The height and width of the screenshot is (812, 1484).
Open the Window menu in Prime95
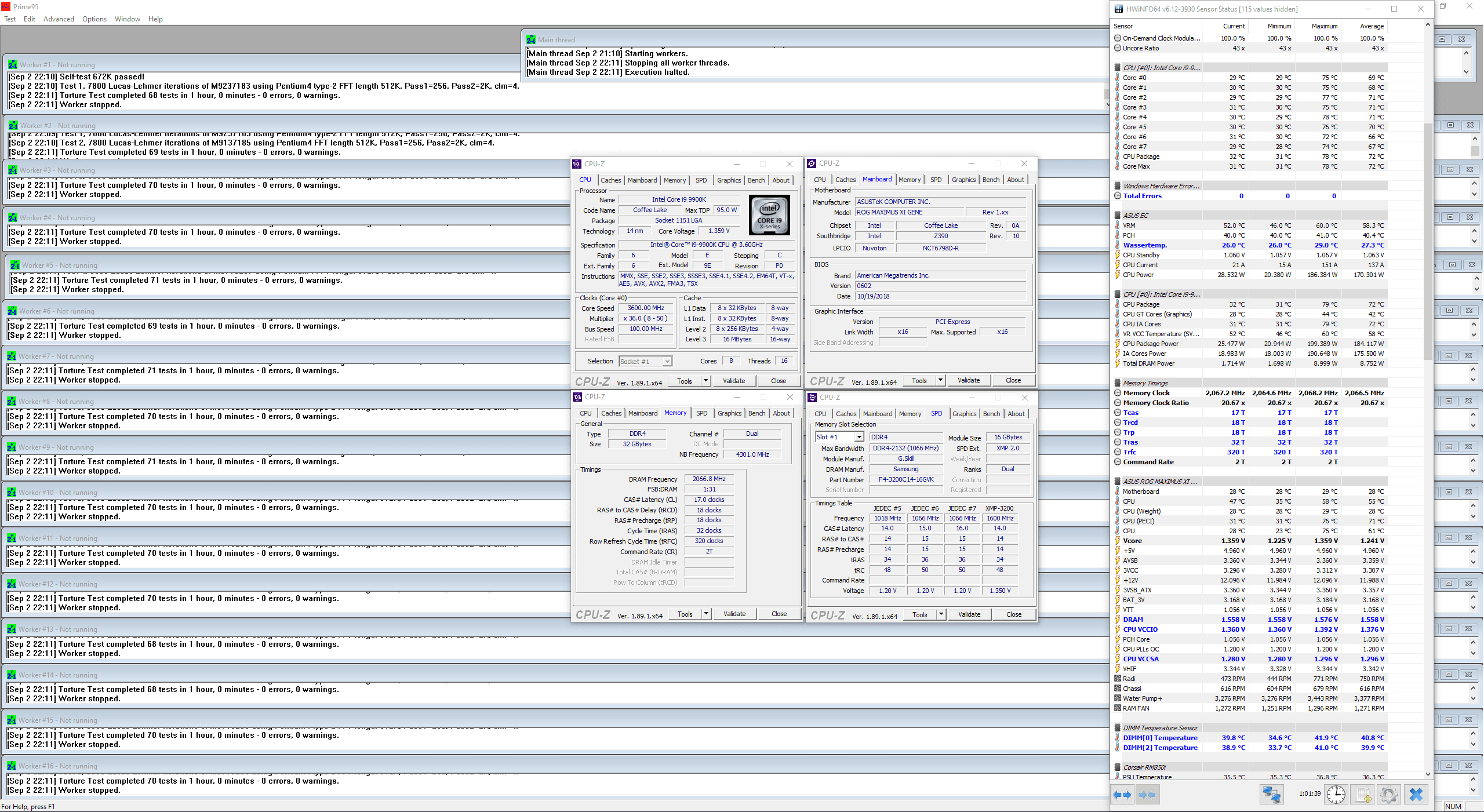[x=128, y=19]
